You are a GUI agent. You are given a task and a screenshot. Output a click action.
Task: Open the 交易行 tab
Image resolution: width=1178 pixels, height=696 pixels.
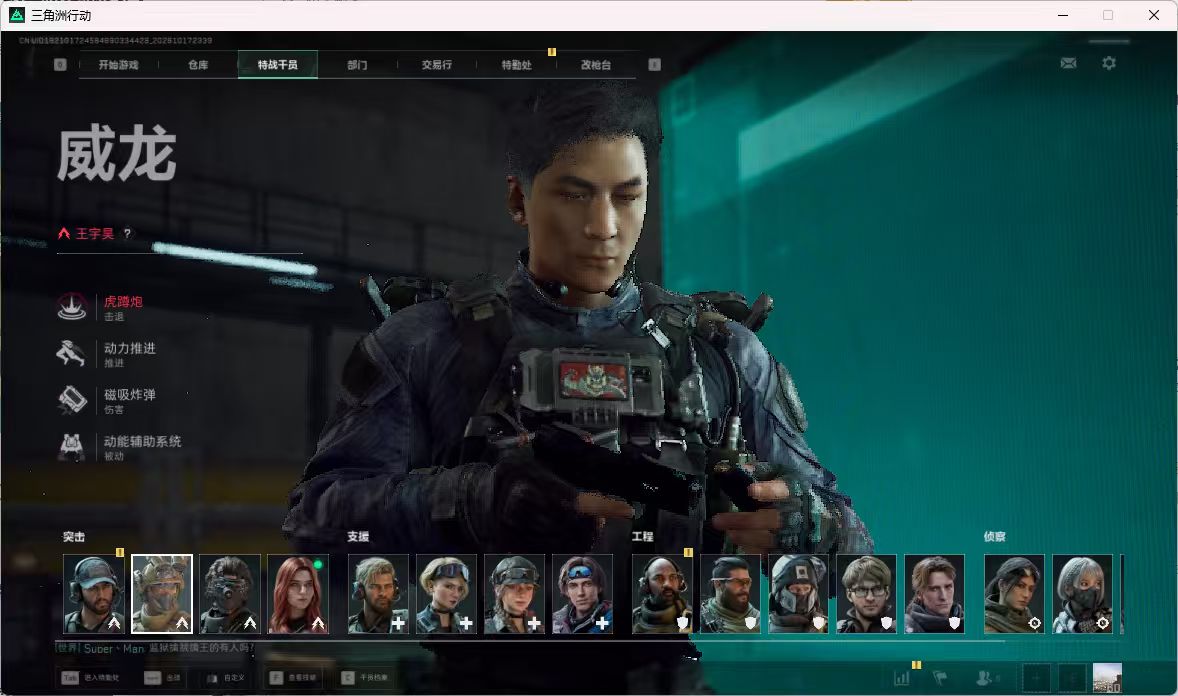[x=437, y=65]
